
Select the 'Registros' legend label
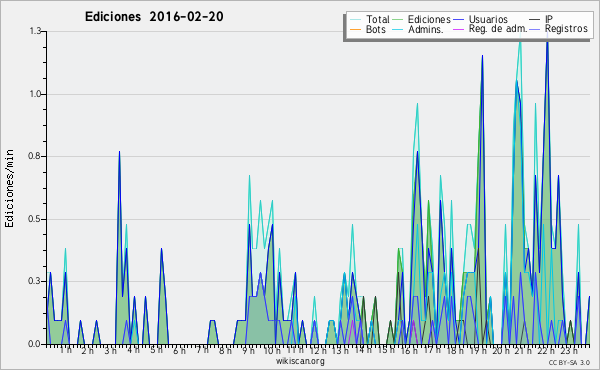[566, 29]
